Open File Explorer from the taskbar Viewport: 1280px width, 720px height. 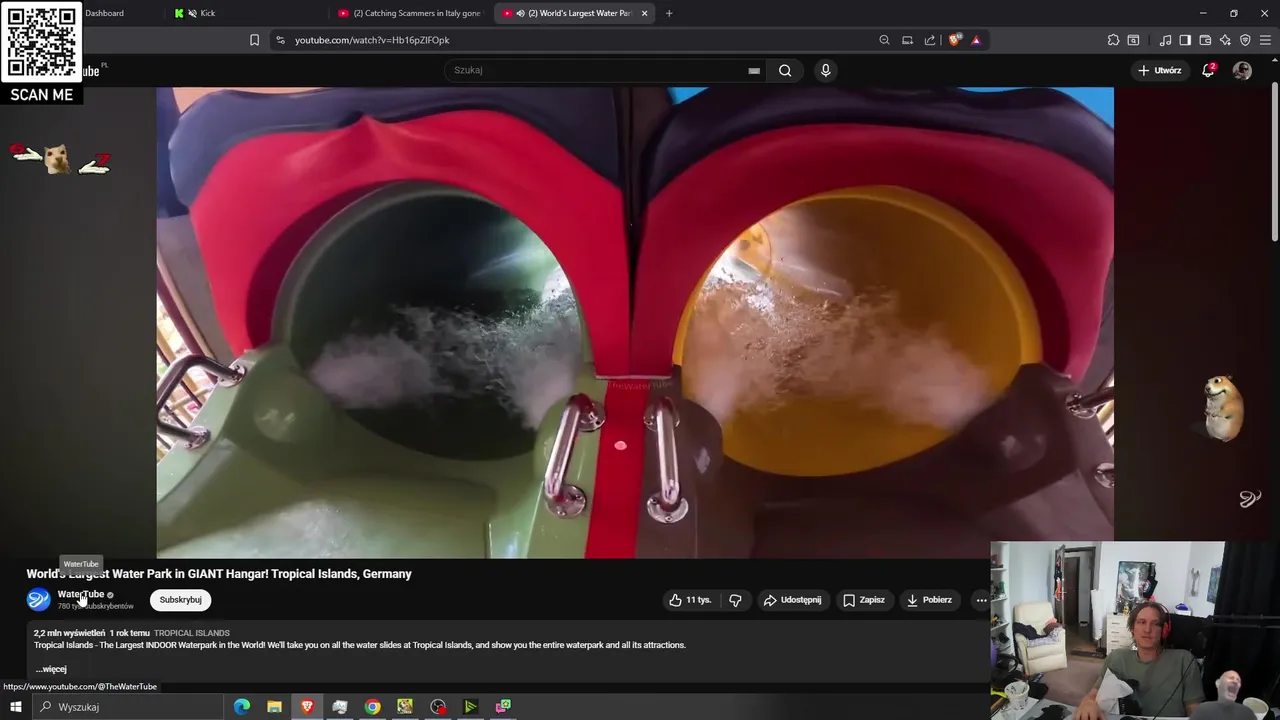point(274,707)
